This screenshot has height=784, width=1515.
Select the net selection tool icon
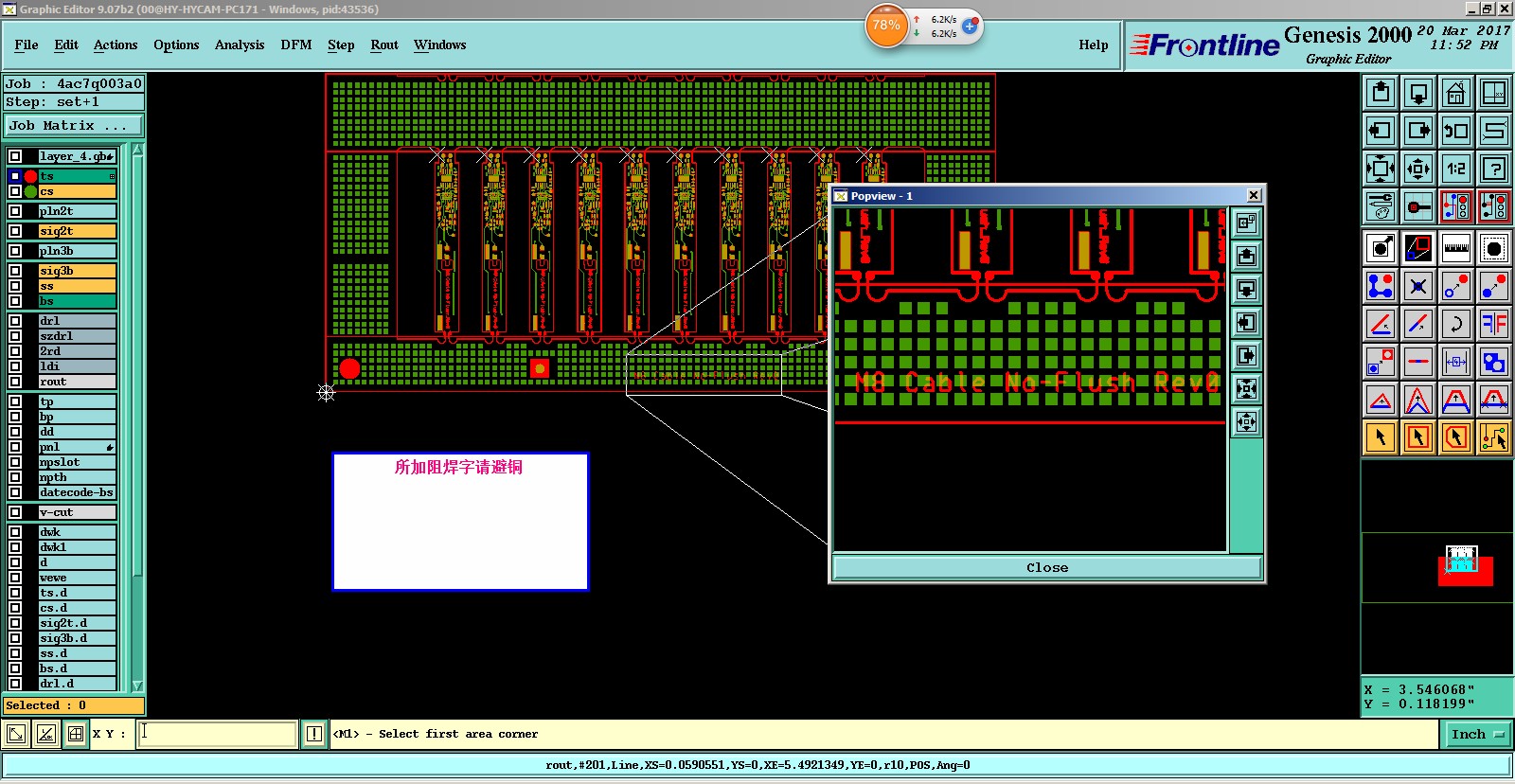1494,437
